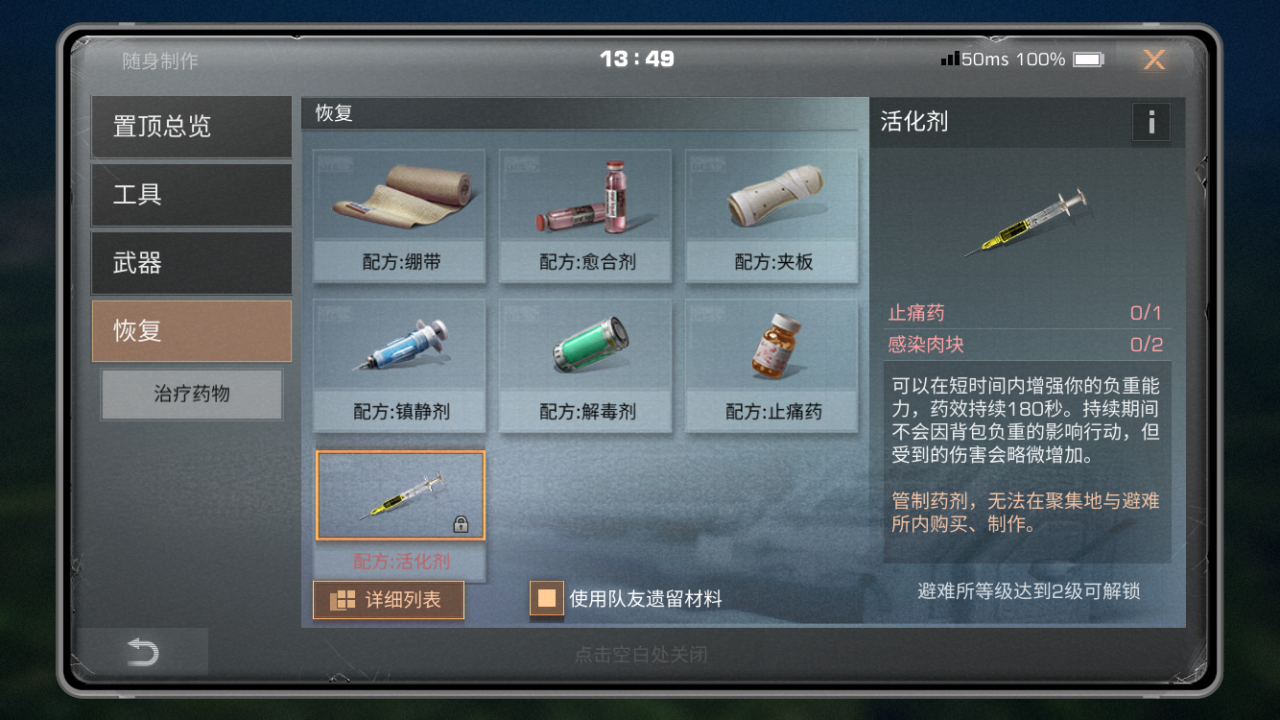This screenshot has height=720, width=1280.
Task: Choose the 夹板 splint recipe
Action: [x=772, y=216]
